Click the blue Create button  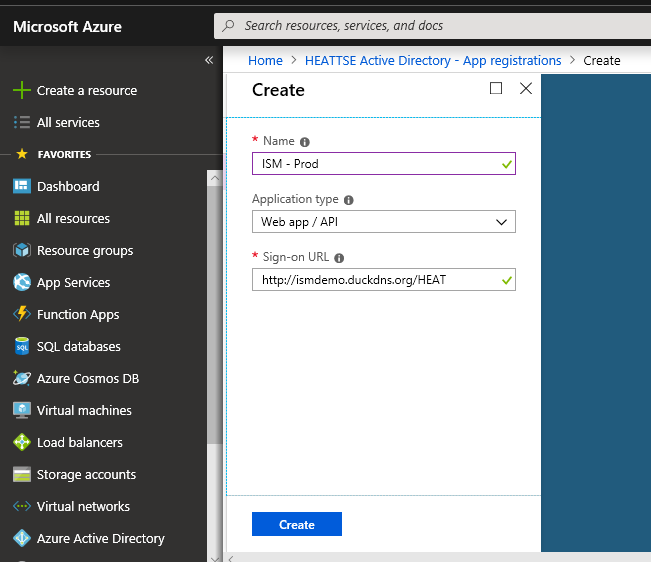[297, 524]
